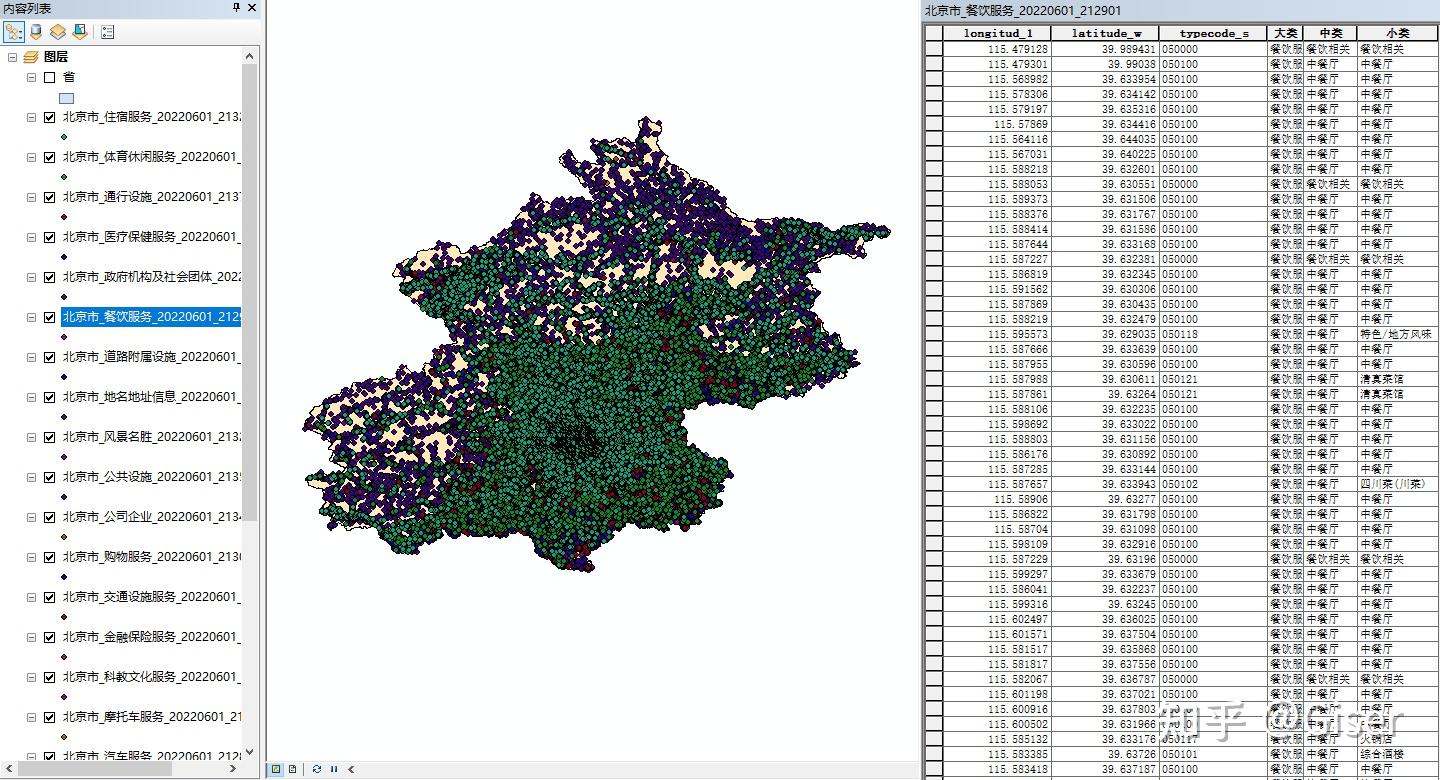Collapse the 科教文化服务 layer legend
Image resolution: width=1440 pixels, height=780 pixels.
(x=32, y=677)
